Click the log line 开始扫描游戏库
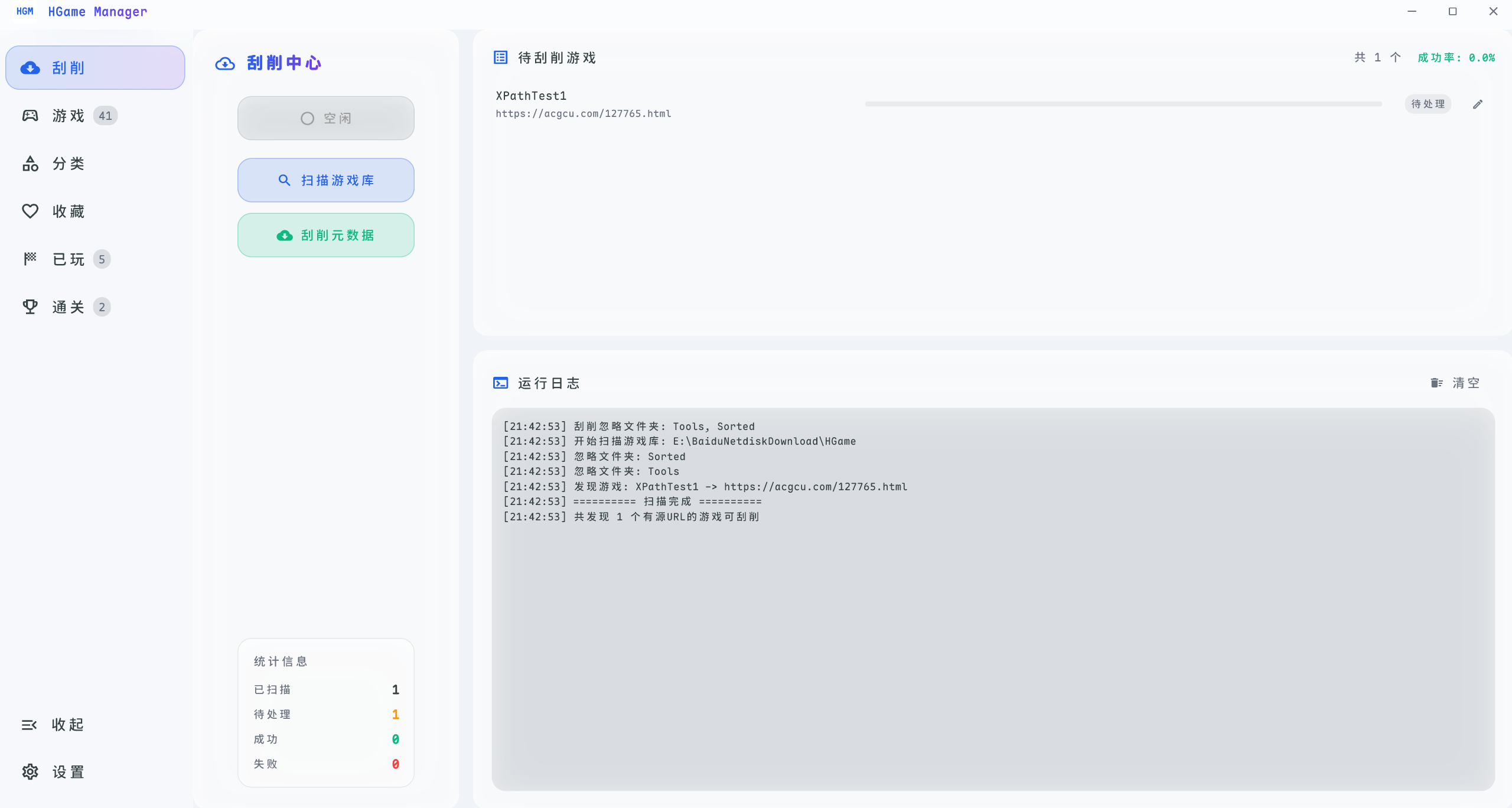This screenshot has height=808, width=1512. (679, 441)
